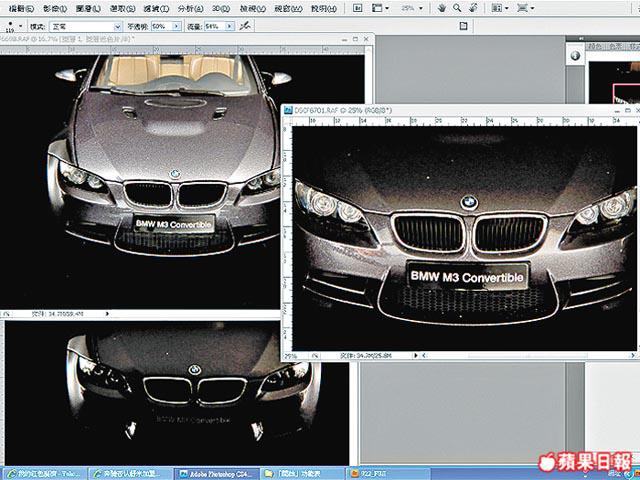
Task: Expand the Screen Mode dropdown arrow
Action: 532,8
